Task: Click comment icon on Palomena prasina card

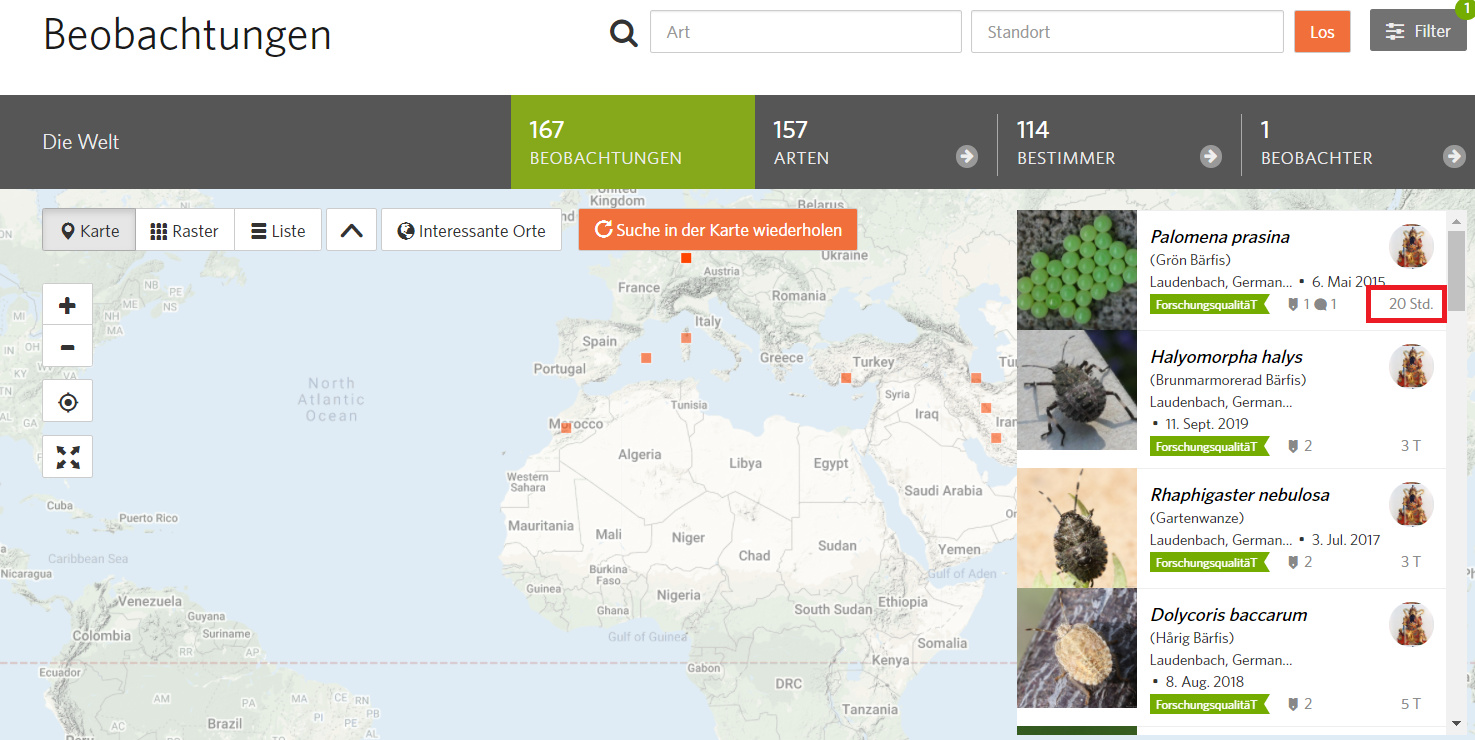Action: tap(1321, 304)
